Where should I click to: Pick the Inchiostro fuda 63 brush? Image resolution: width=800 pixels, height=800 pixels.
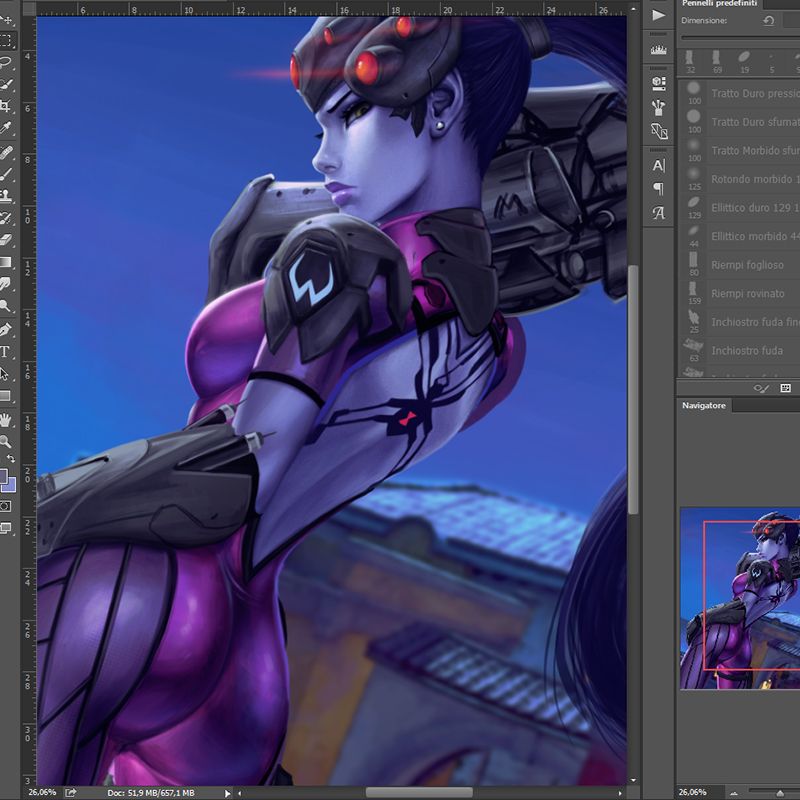[x=740, y=351]
